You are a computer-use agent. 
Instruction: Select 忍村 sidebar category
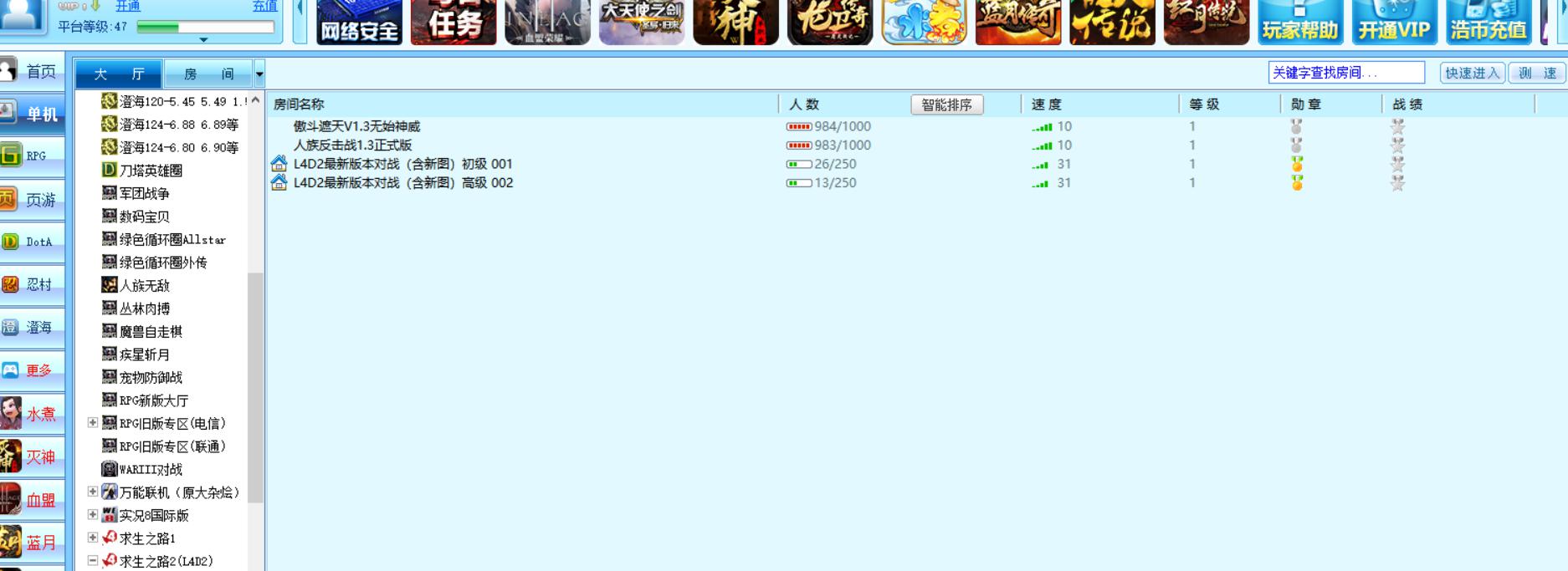(x=32, y=284)
